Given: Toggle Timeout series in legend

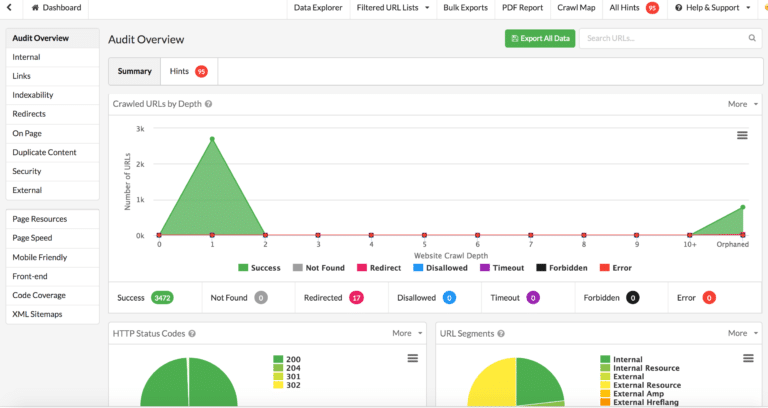Looking at the screenshot, I should 502,268.
